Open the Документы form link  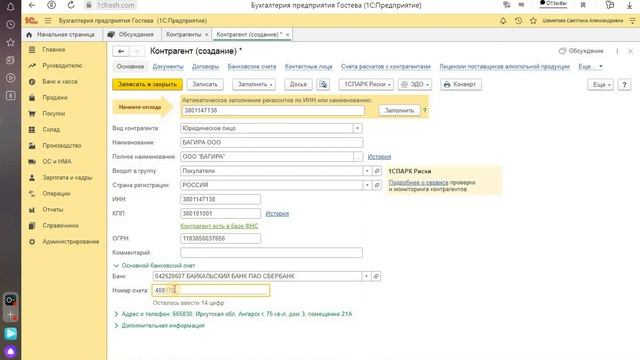[168, 67]
